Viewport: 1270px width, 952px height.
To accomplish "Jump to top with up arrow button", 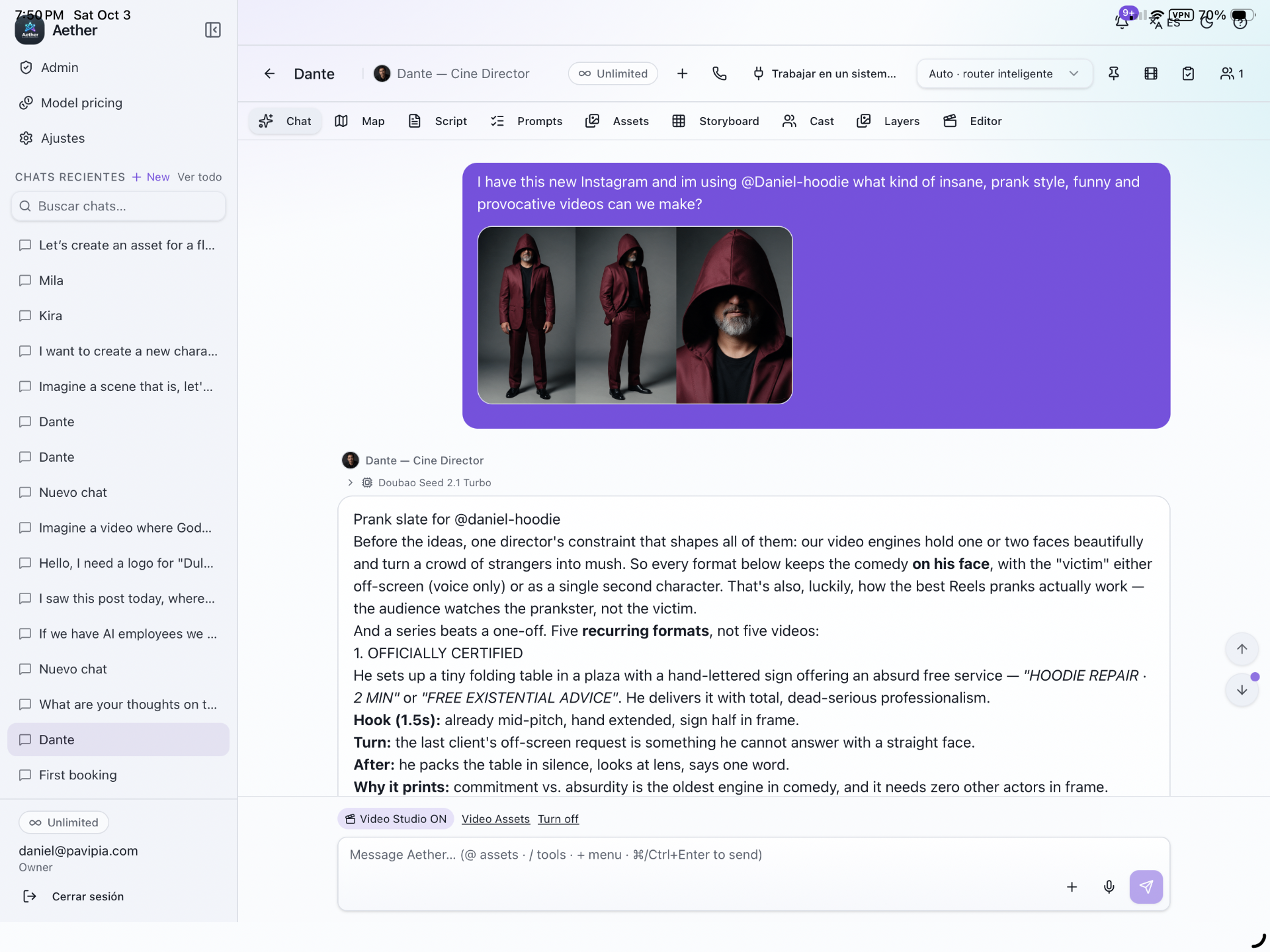I will pos(1242,649).
